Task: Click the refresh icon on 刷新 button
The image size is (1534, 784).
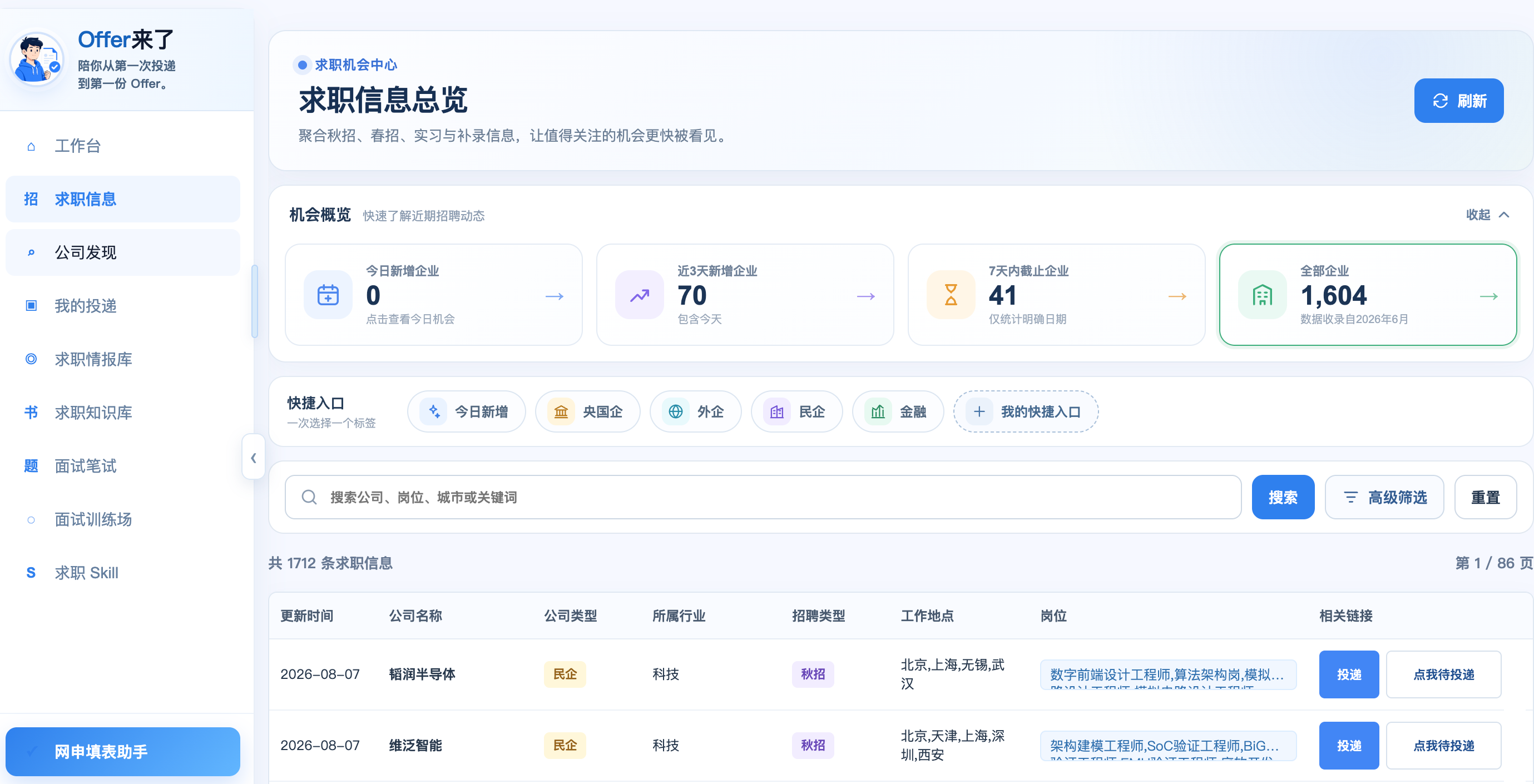Action: click(x=1440, y=101)
